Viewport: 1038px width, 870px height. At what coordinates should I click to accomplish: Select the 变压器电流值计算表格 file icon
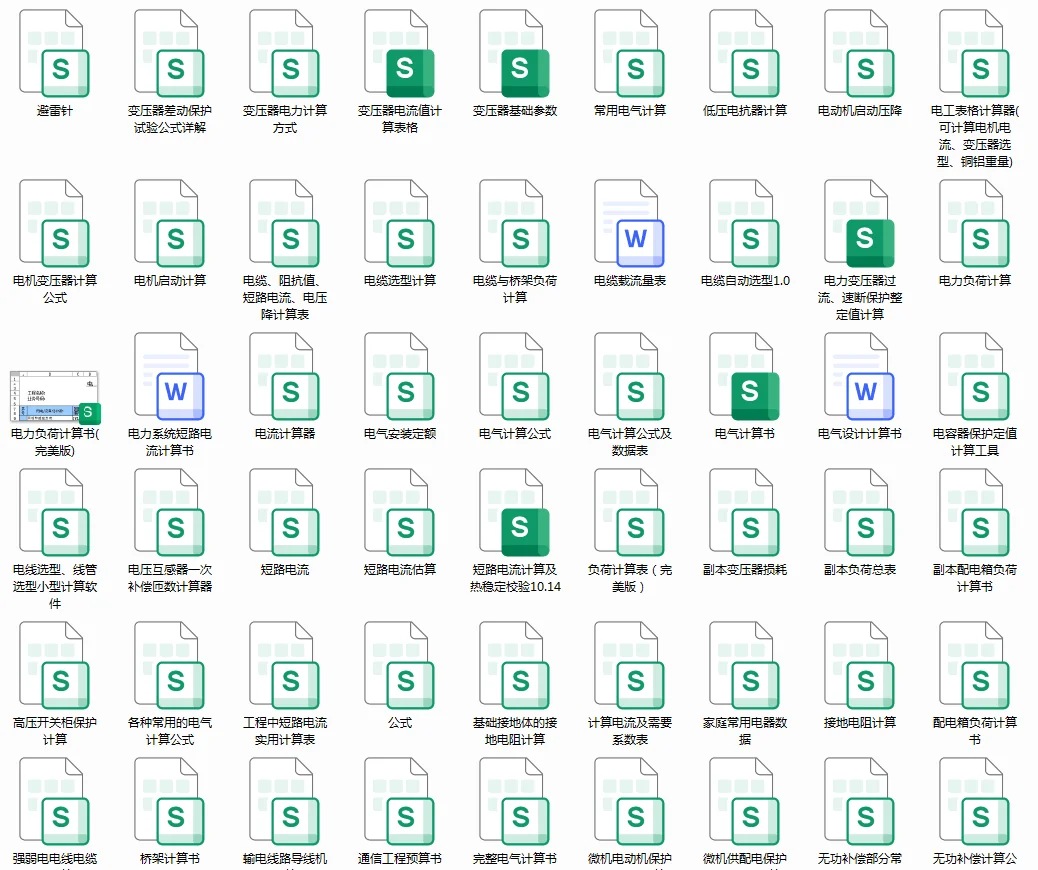(400, 54)
